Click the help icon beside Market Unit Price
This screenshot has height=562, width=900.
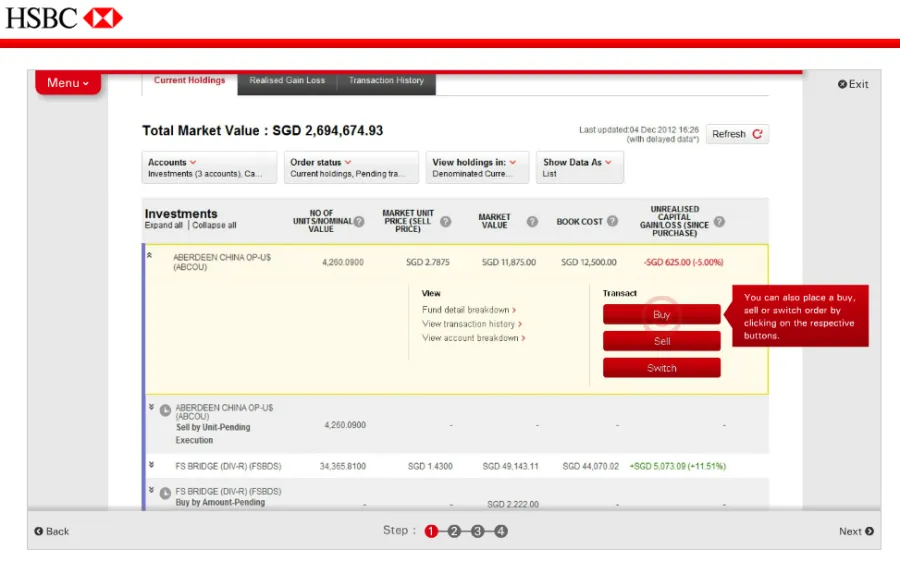(445, 222)
